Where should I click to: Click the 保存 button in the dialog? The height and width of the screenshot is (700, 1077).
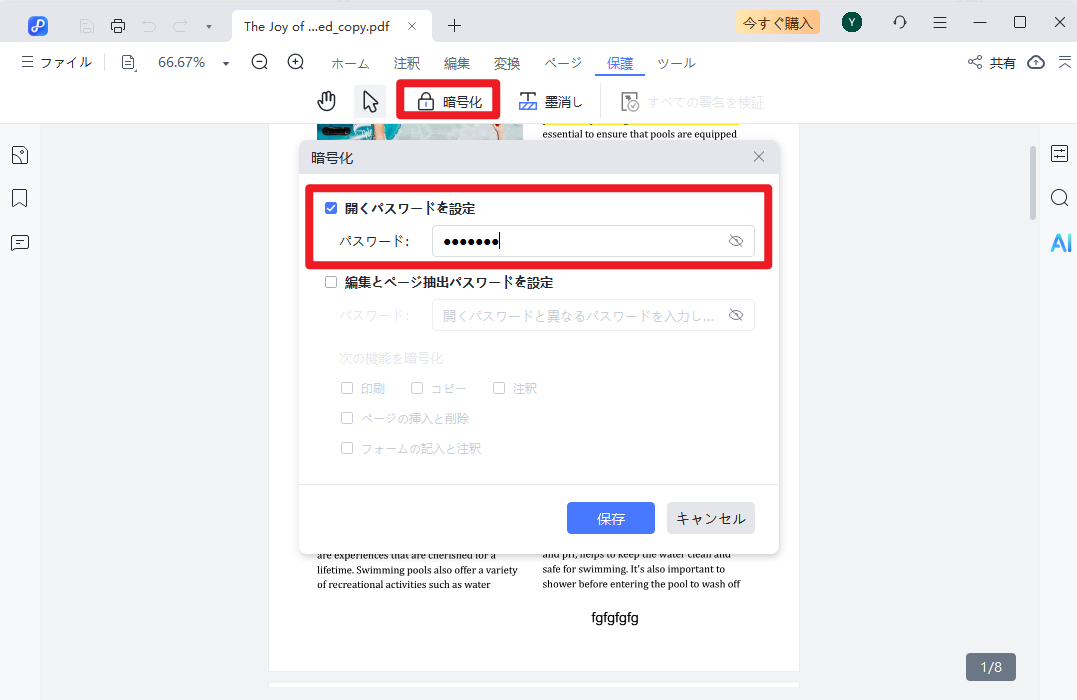coord(610,518)
